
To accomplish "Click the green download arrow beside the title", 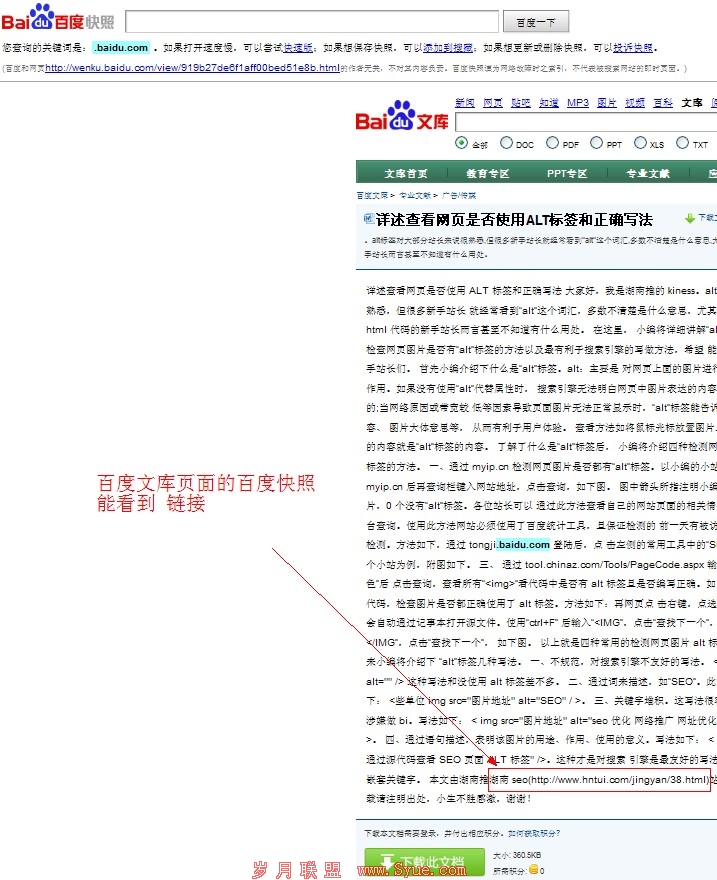I will click(690, 217).
